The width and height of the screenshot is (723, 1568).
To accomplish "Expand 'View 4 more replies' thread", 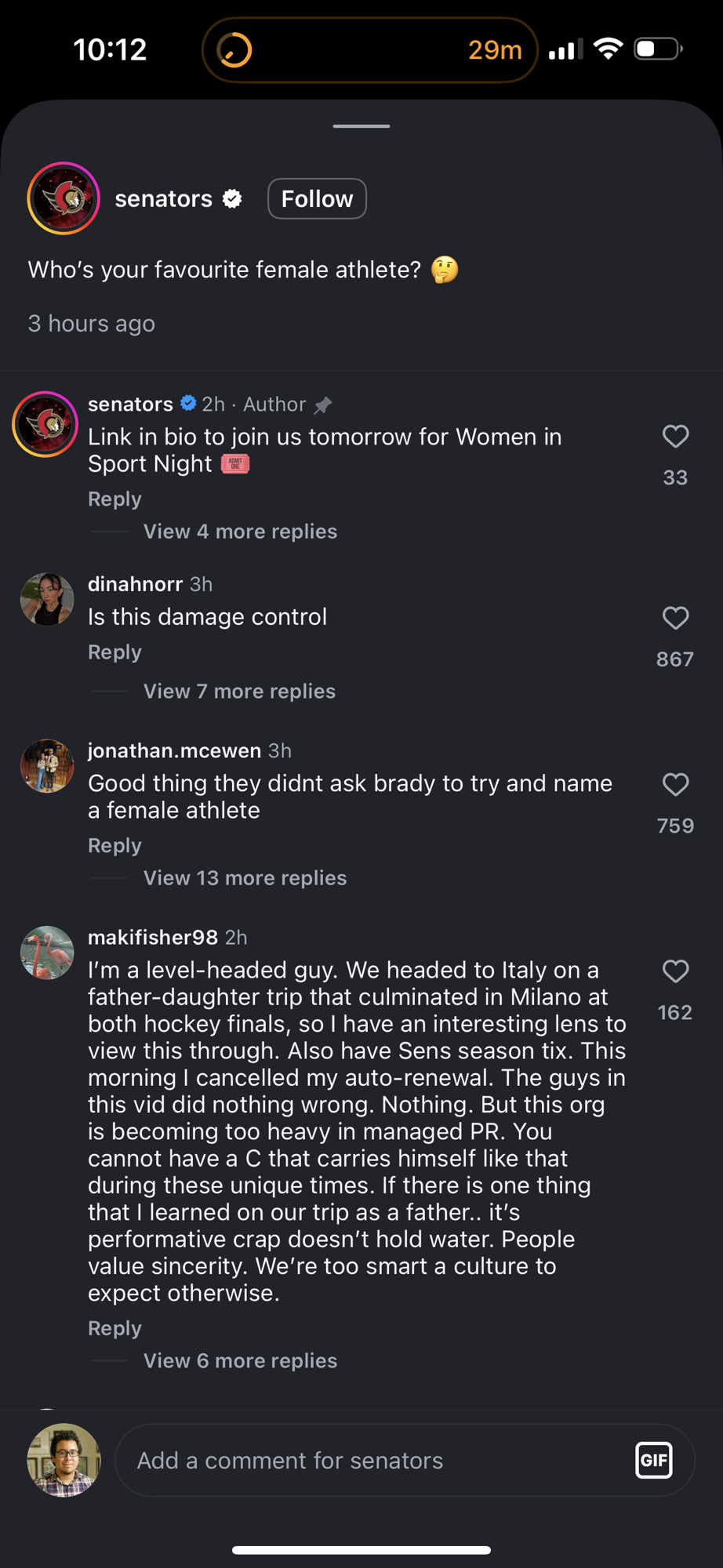I will 240,532.
